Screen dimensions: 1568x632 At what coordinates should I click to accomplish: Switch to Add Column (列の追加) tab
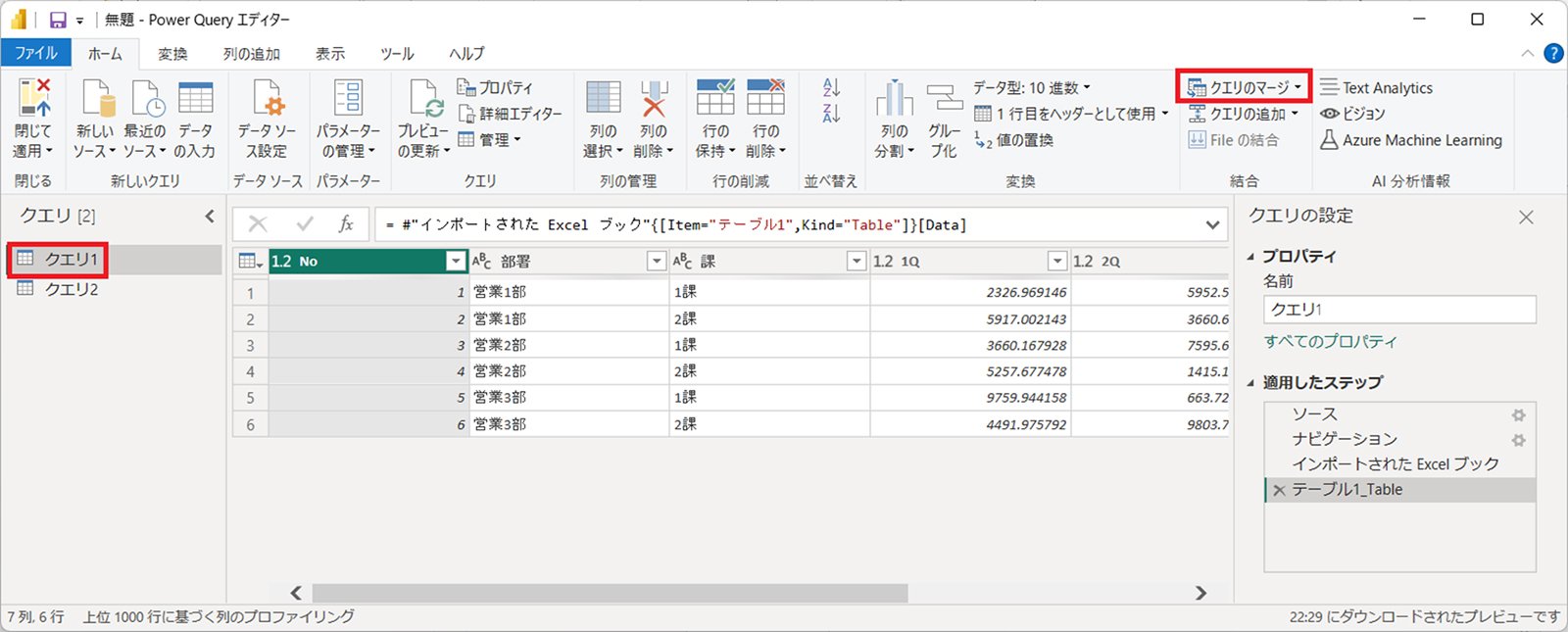pyautogui.click(x=251, y=53)
